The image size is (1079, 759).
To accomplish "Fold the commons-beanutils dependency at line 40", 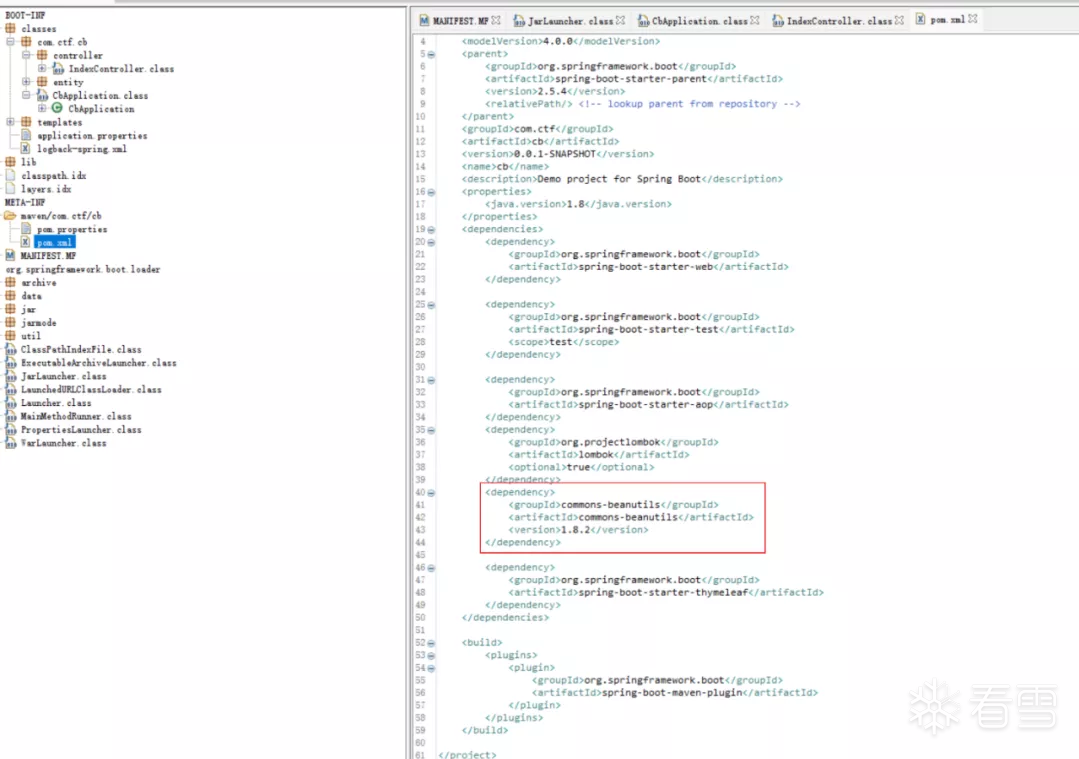I will (431, 493).
